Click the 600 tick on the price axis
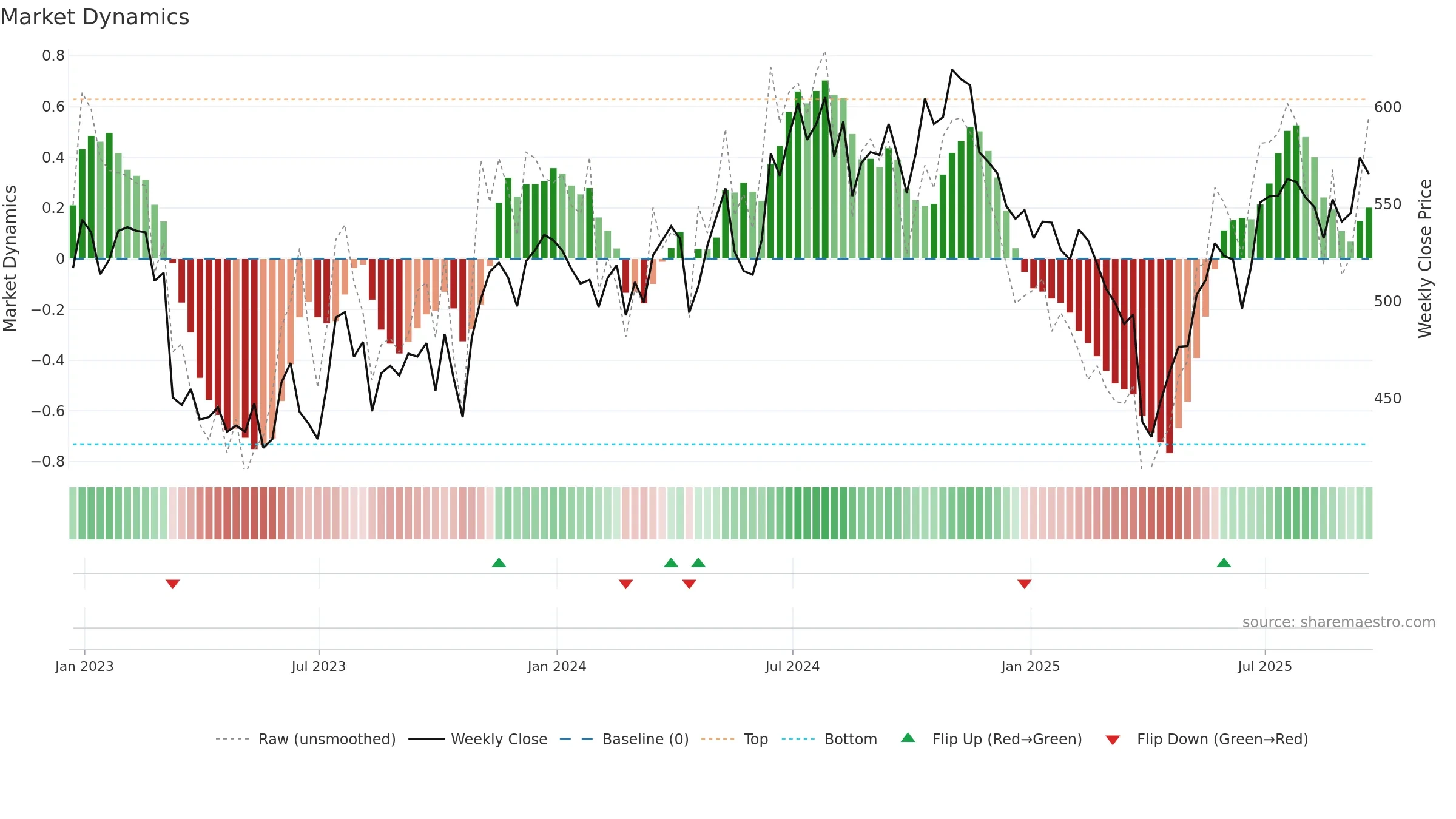 pos(1387,107)
